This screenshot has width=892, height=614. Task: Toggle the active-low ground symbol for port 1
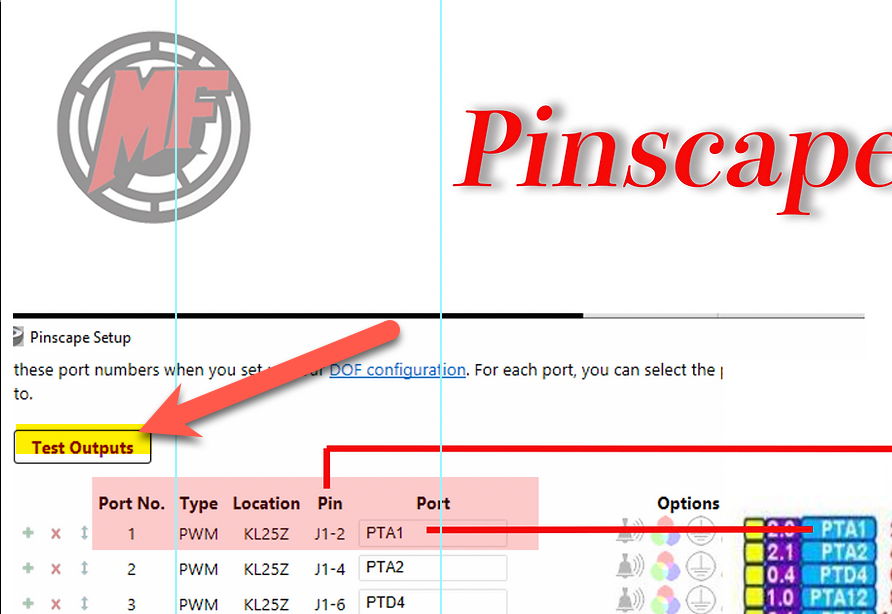click(701, 533)
